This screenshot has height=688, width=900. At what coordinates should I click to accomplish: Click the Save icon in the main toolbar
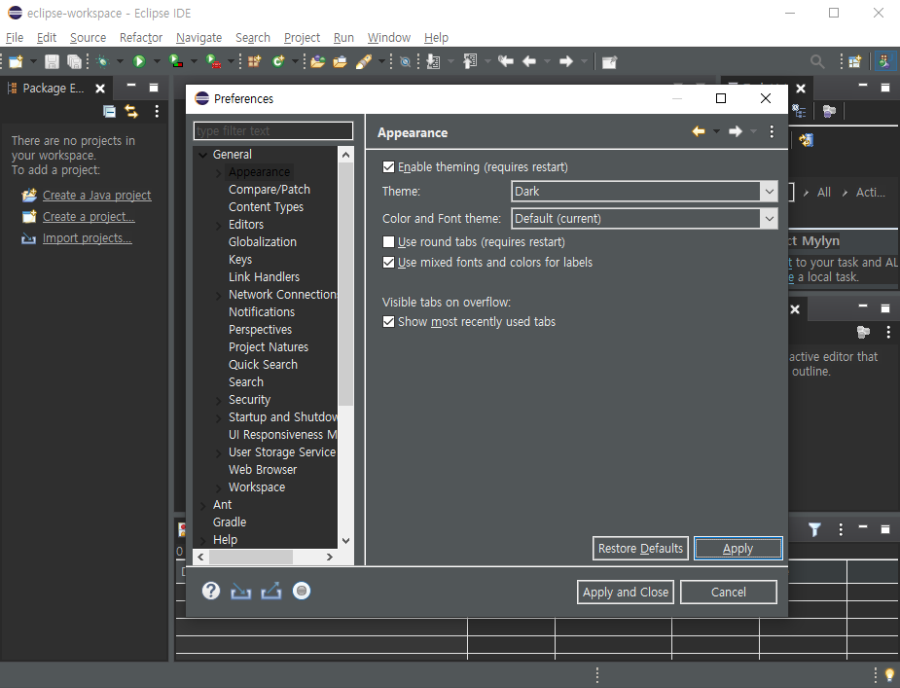[x=52, y=61]
